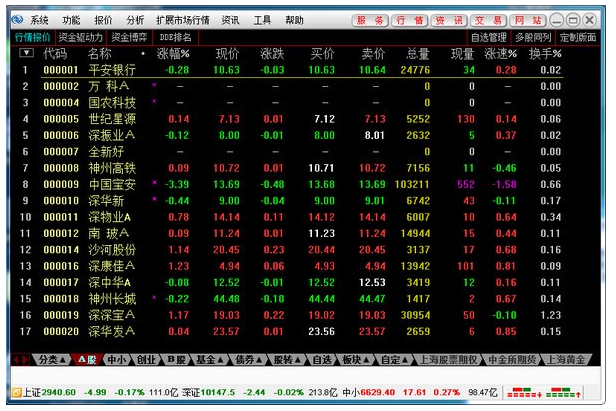
Task: Select the 中金所期货 tab
Action: [512, 360]
